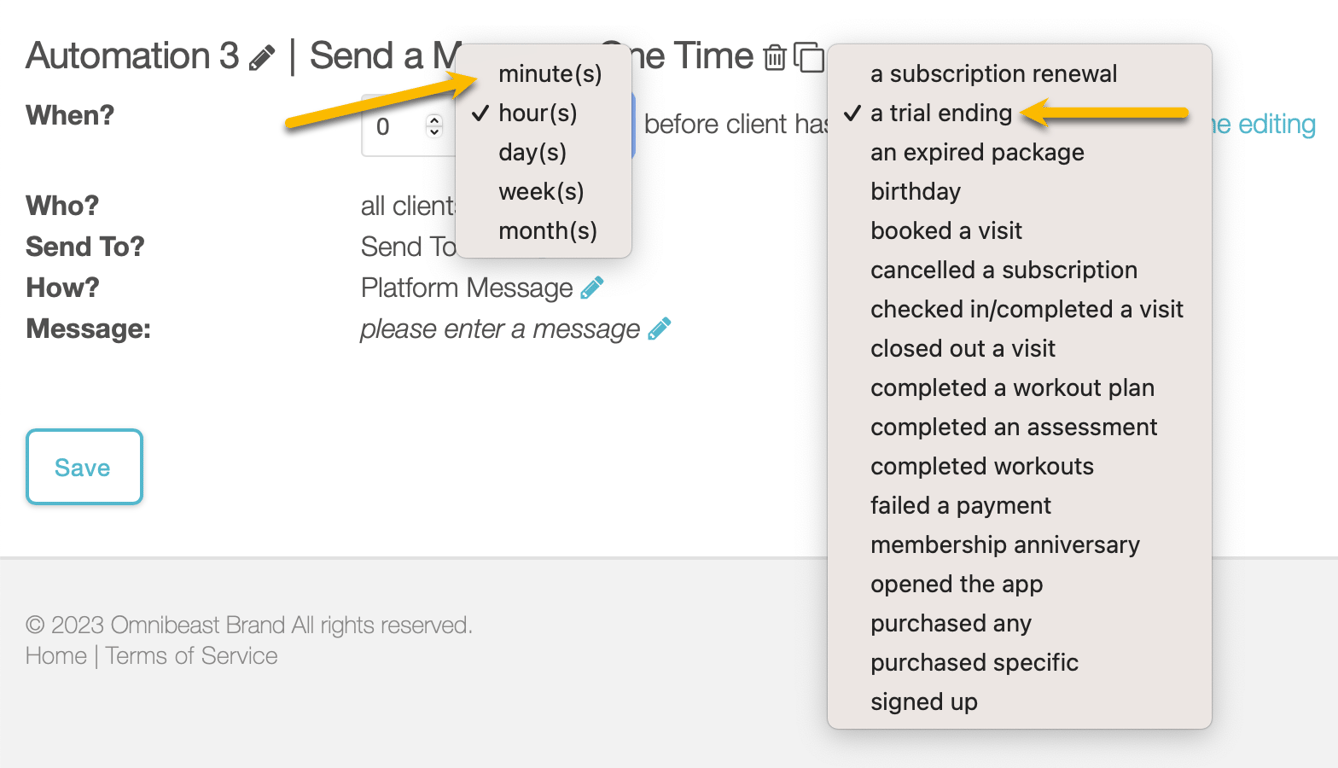1338x768 pixels.
Task: Choose 'membership anniversary' trigger
Action: [1004, 544]
